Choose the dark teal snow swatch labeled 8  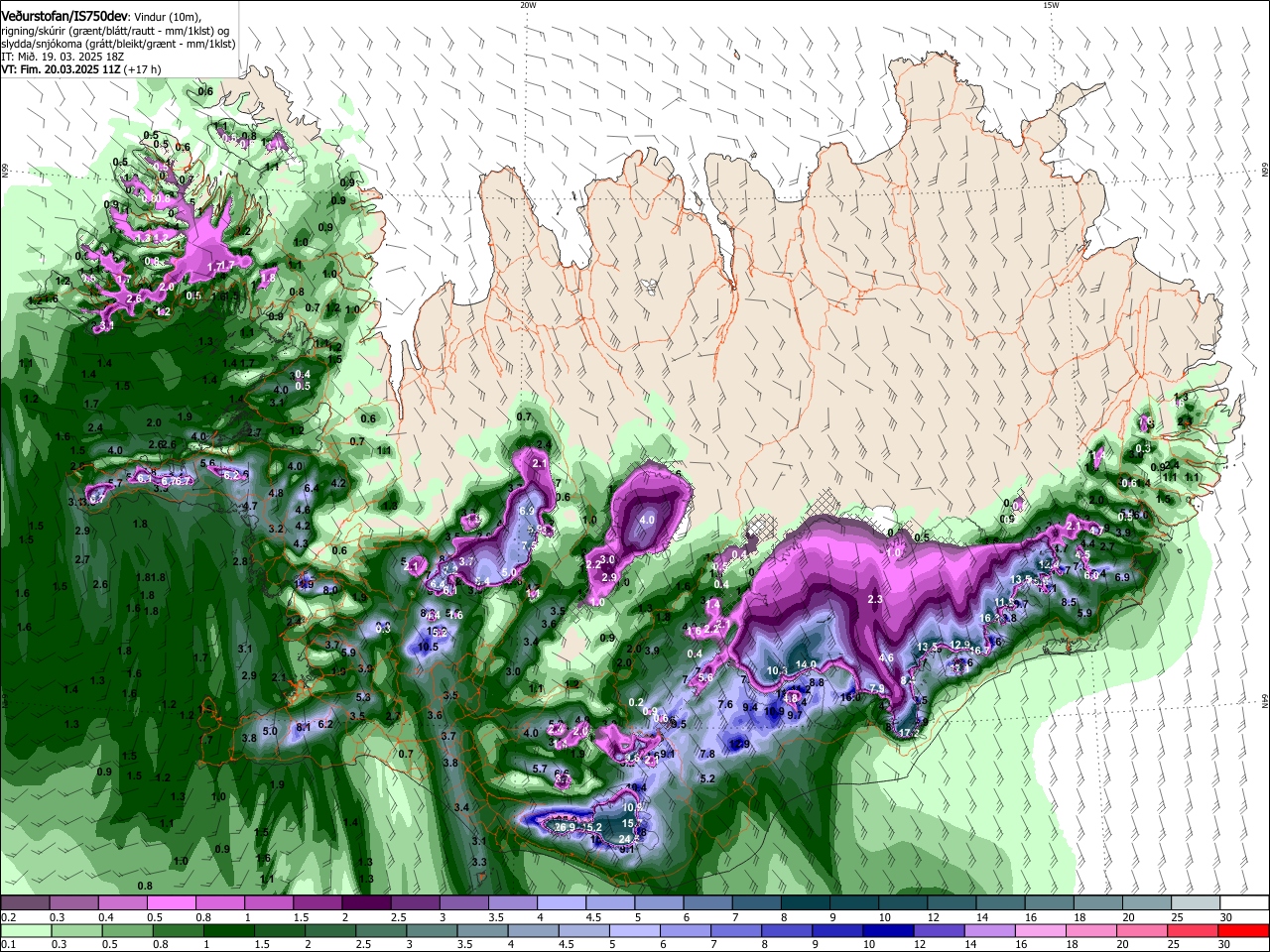[805, 903]
